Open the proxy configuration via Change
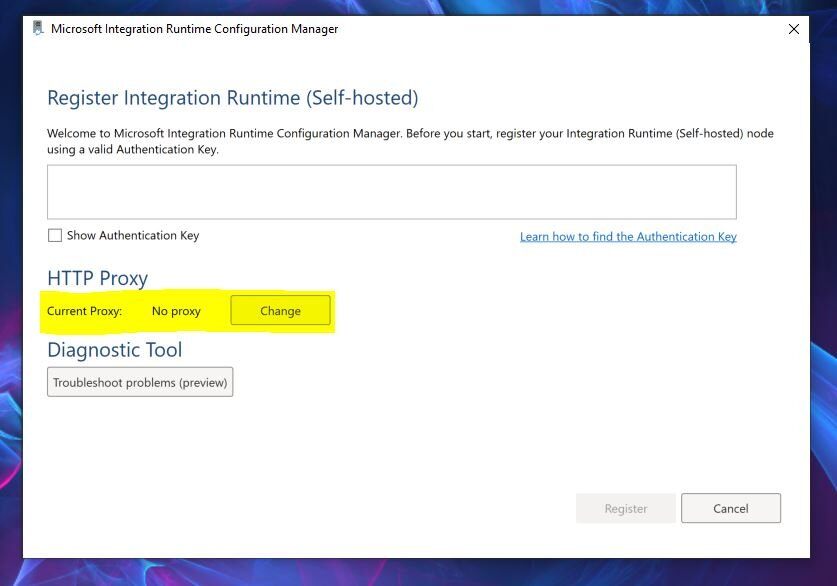This screenshot has height=586, width=837. pyautogui.click(x=280, y=310)
